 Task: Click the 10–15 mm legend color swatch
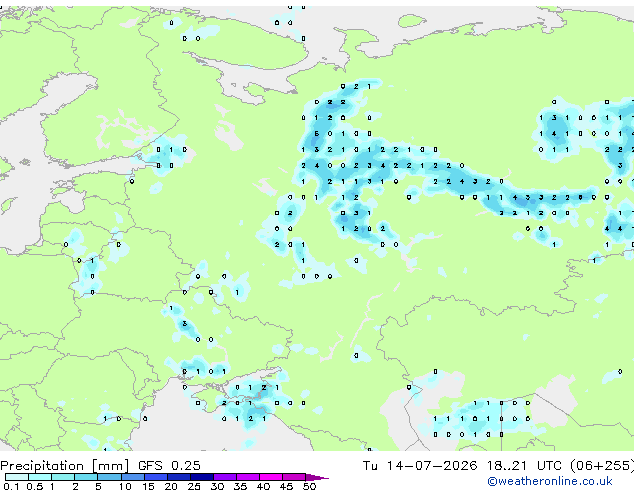click(133, 477)
